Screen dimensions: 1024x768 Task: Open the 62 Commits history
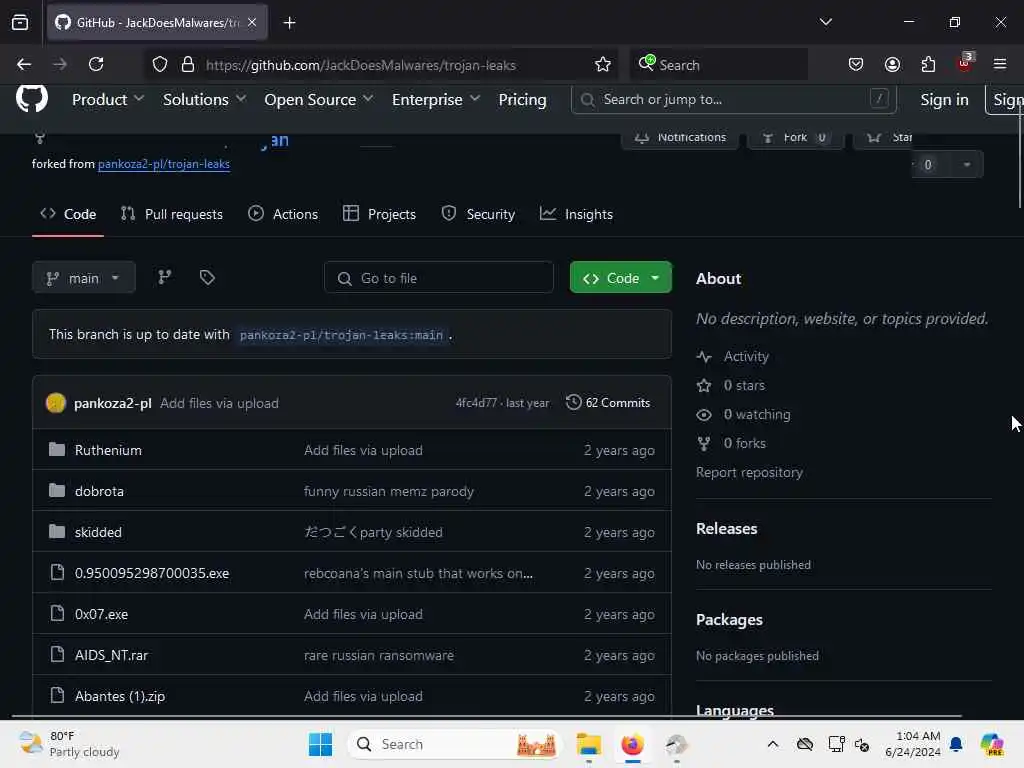pos(608,402)
